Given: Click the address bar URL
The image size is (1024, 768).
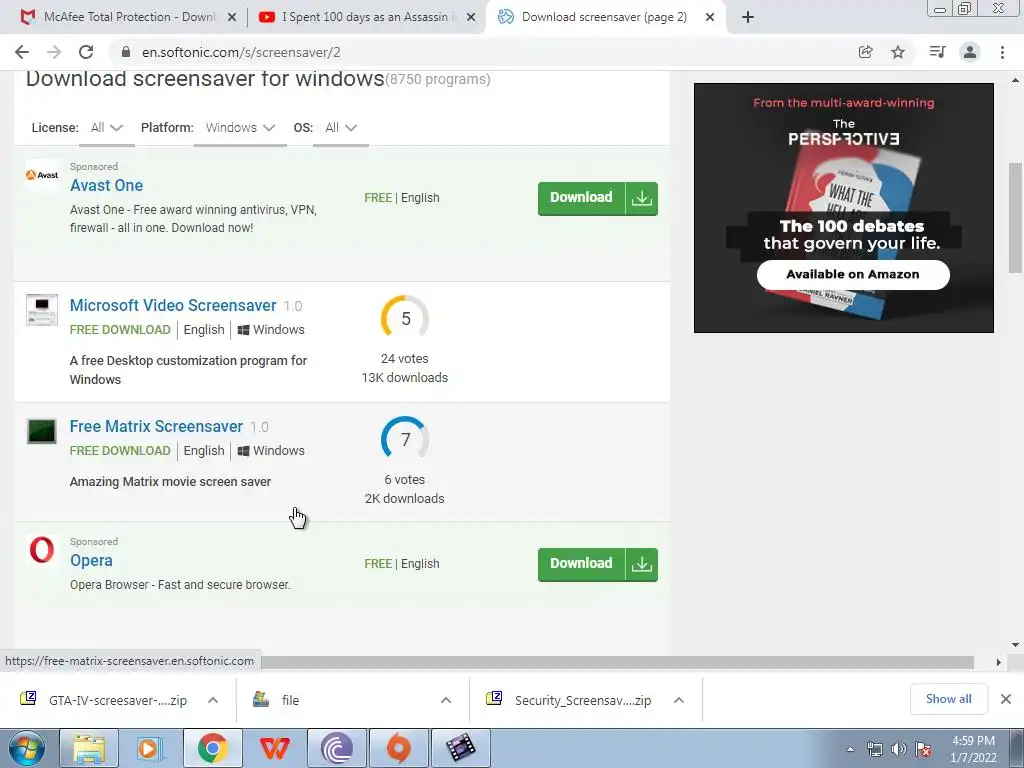Looking at the screenshot, I should [x=241, y=52].
